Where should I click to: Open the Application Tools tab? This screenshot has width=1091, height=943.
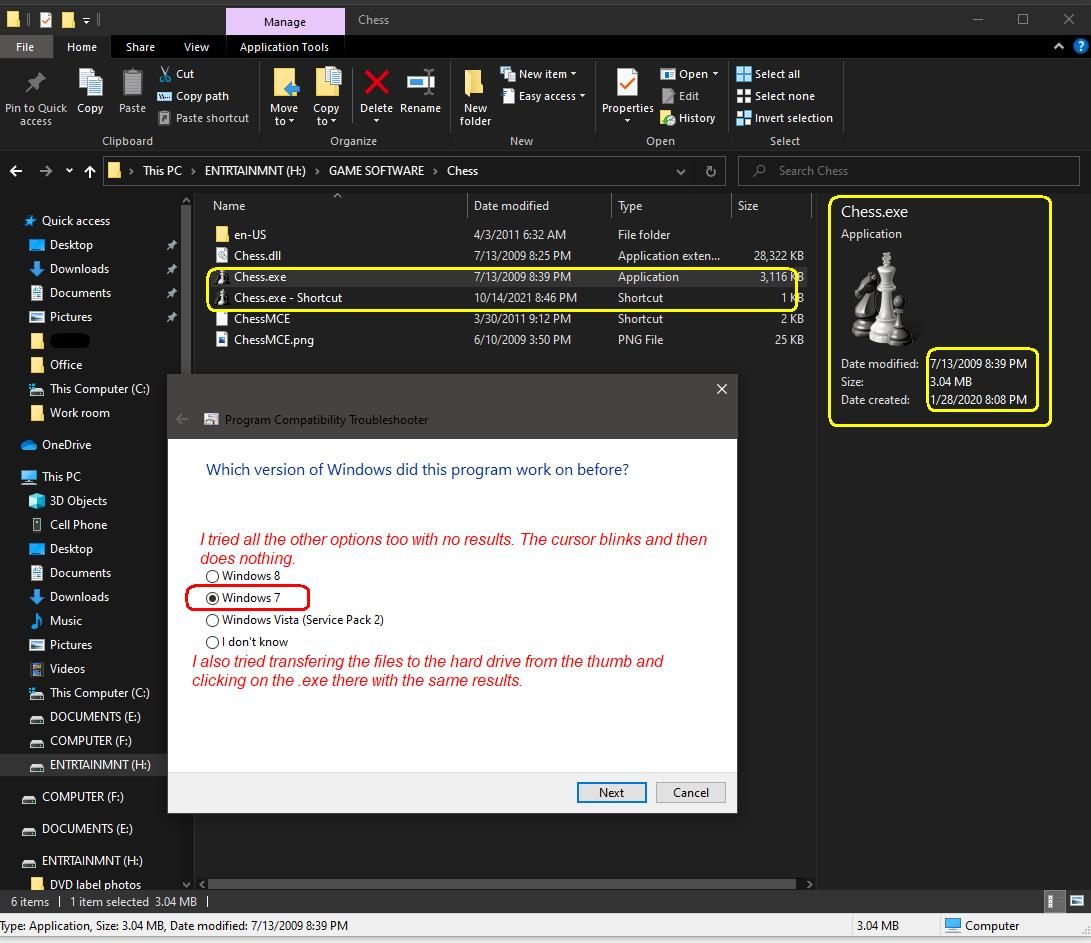(284, 47)
